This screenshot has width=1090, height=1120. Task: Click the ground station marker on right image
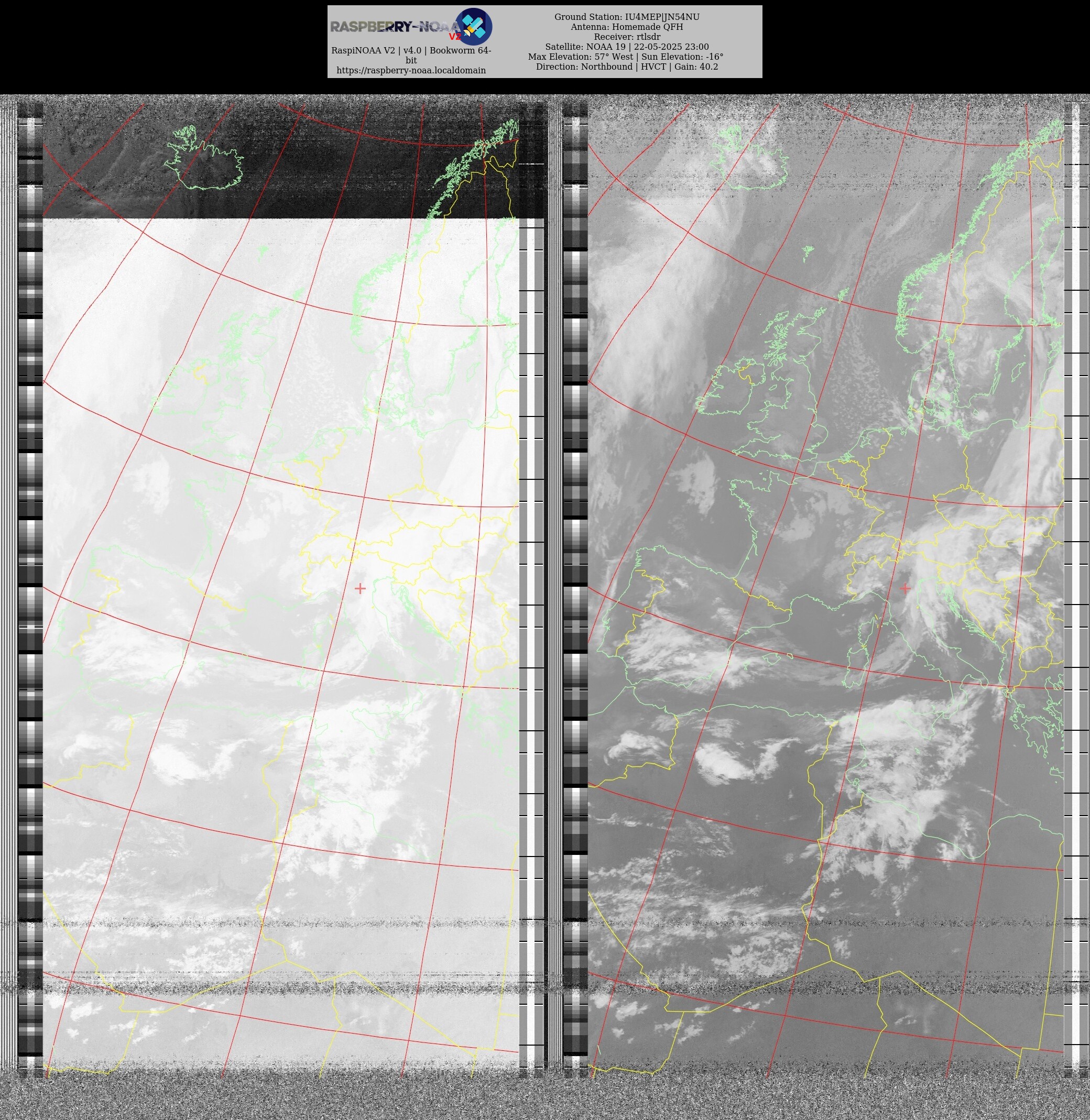pos(905,588)
